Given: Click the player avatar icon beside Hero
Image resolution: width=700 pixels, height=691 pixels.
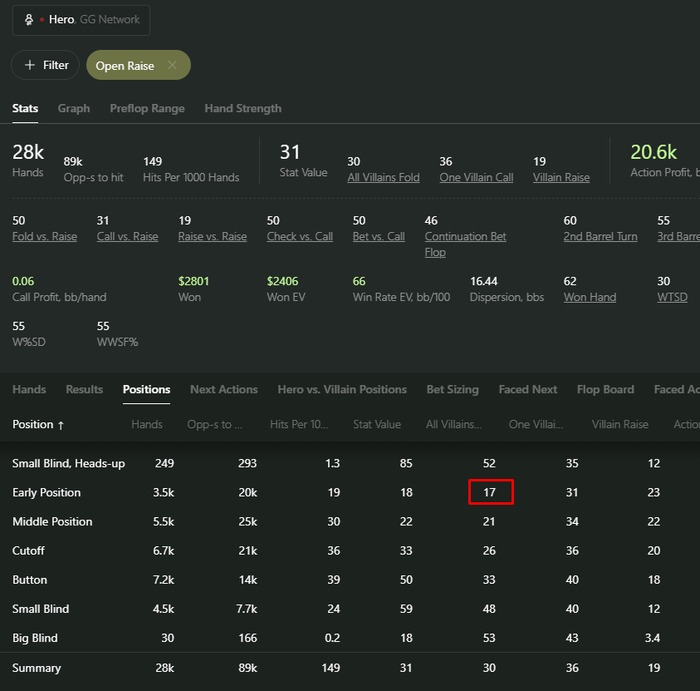Looking at the screenshot, I should 29,20.
